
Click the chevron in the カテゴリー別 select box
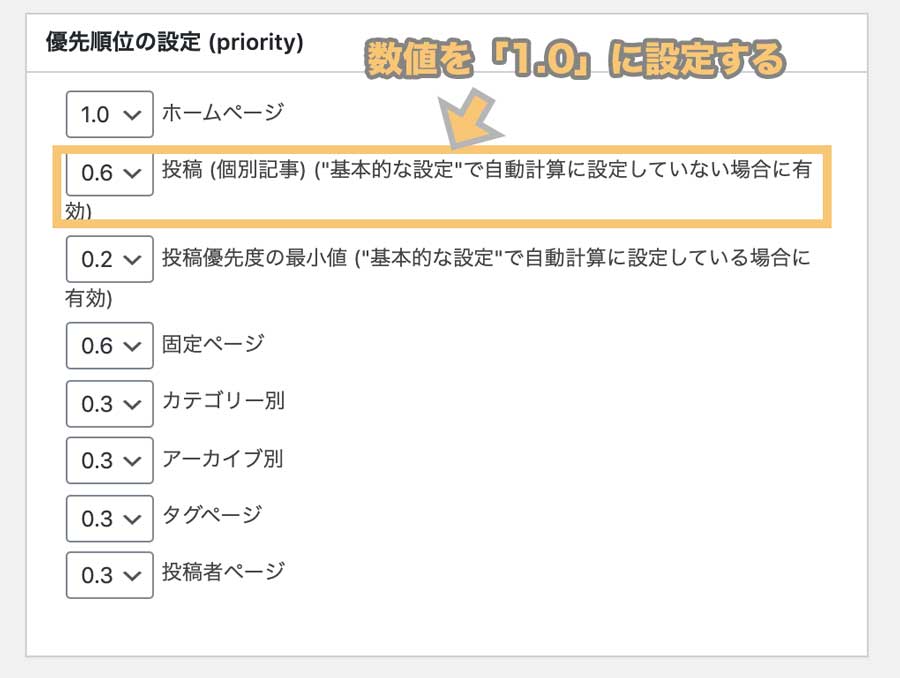coord(133,405)
